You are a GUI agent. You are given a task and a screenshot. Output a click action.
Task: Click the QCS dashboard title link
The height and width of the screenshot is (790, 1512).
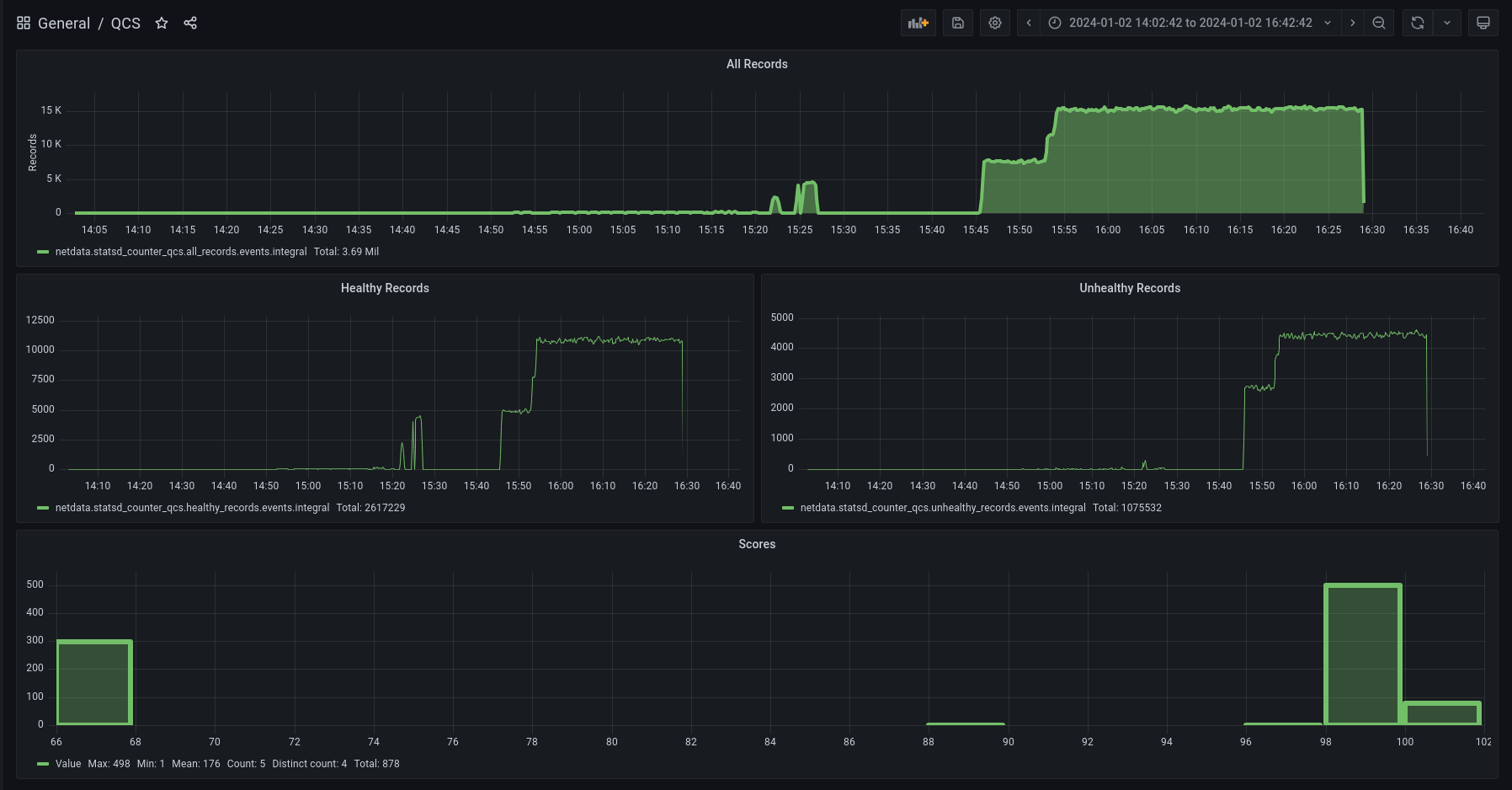125,23
